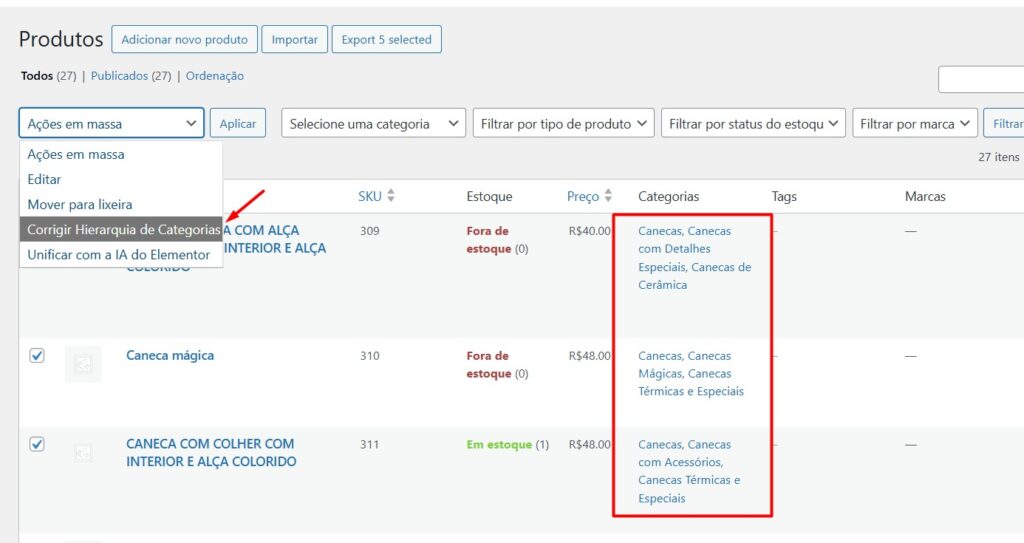Pick Unificar com a IA do Elementor

[118, 254]
